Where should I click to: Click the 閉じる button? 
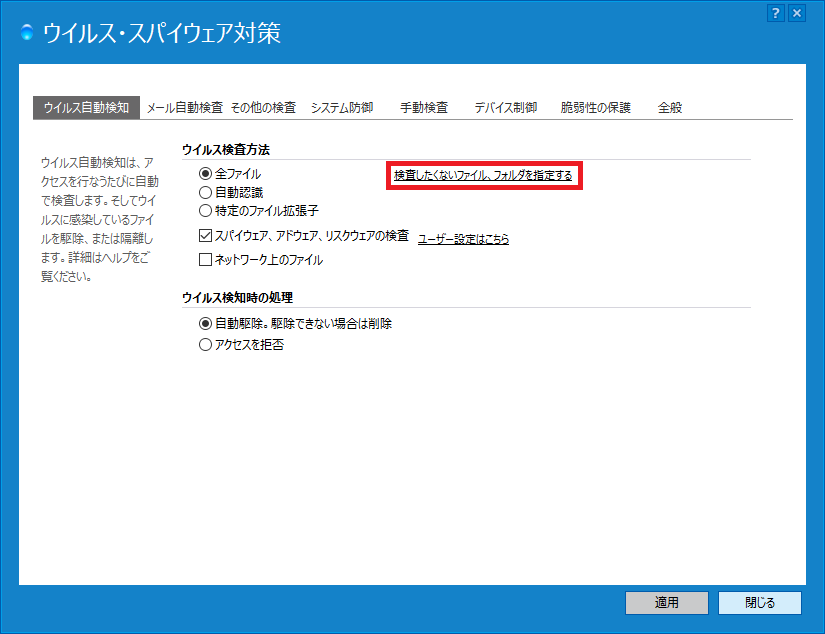click(760, 603)
